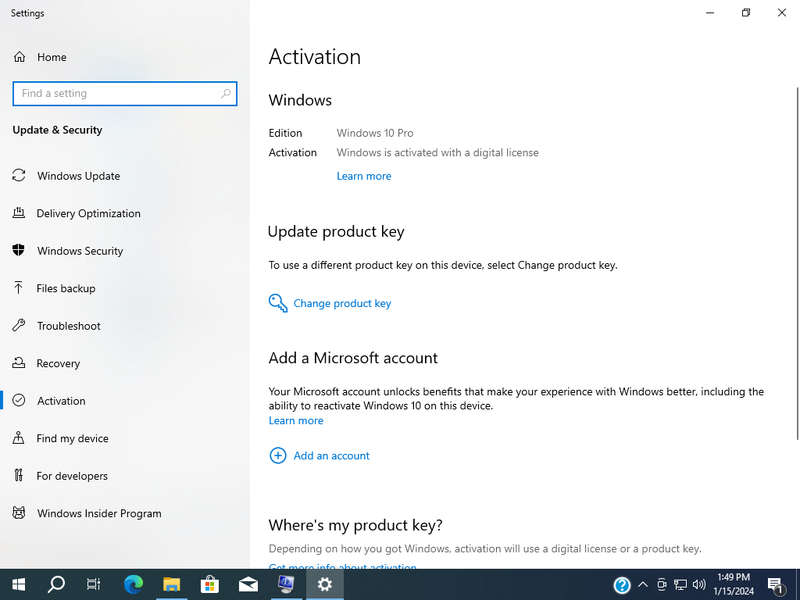Show hidden system tray icons
800x600 pixels.
643,585
